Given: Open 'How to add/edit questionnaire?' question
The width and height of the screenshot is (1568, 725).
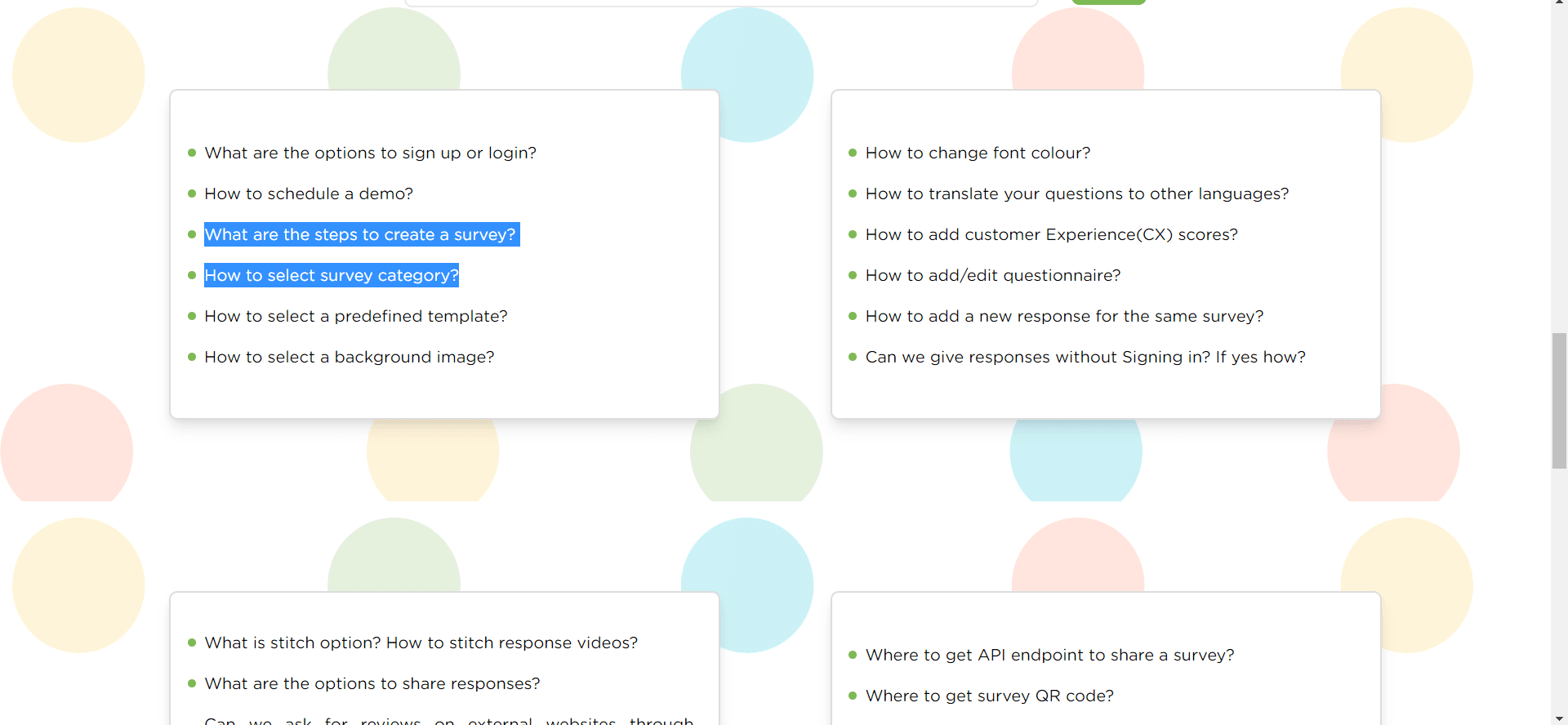Looking at the screenshot, I should (993, 275).
